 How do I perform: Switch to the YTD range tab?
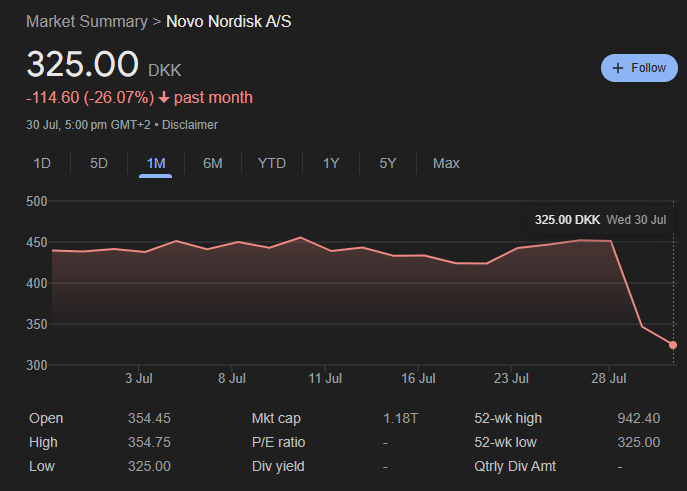pos(272,163)
